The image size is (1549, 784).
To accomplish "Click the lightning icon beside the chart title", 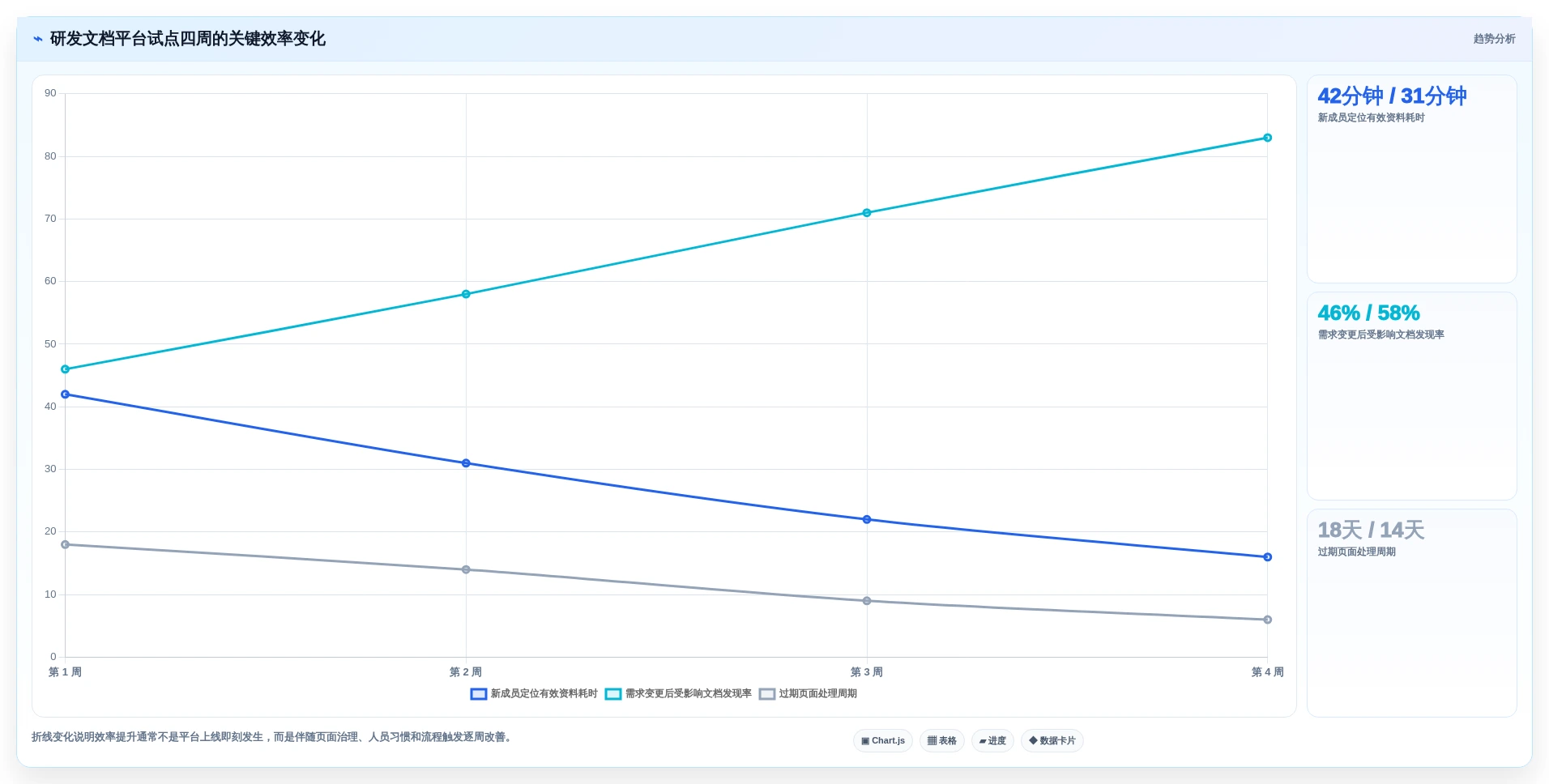I will [x=38, y=39].
